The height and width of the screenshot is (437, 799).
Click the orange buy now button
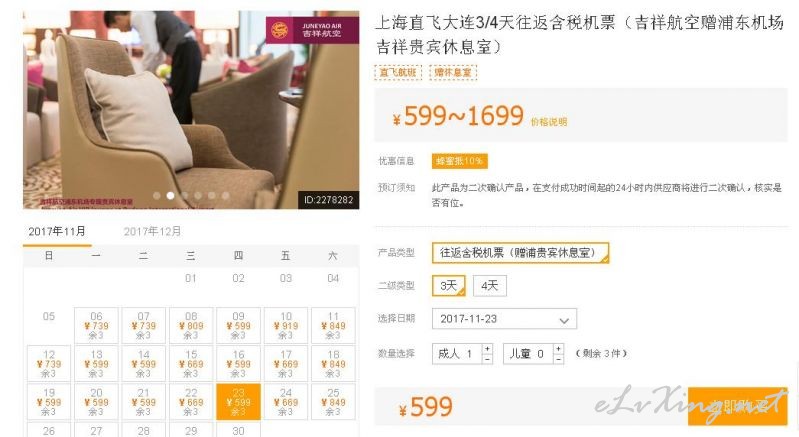[x=737, y=406]
